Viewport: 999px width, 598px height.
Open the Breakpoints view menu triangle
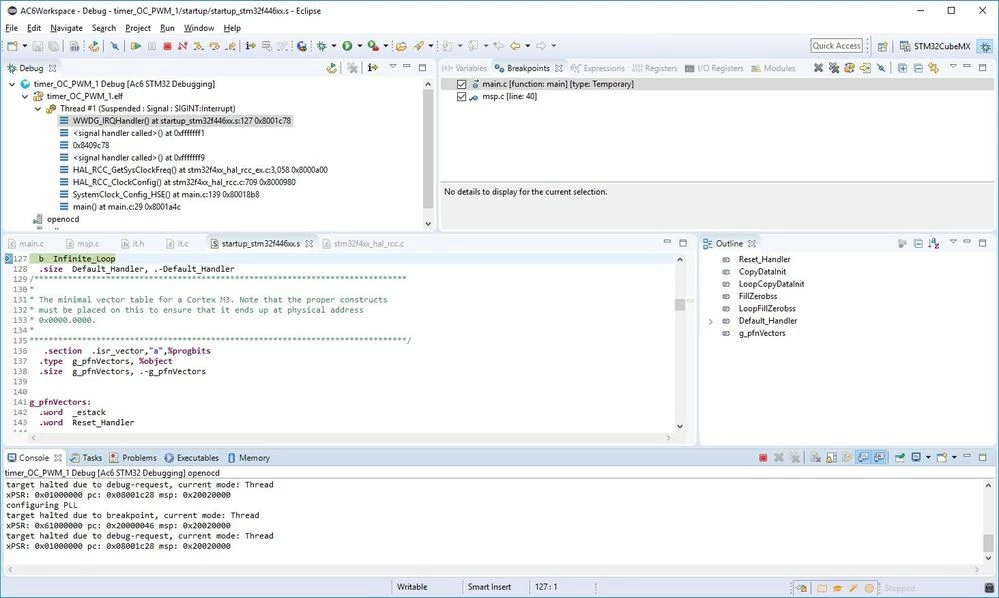953,66
